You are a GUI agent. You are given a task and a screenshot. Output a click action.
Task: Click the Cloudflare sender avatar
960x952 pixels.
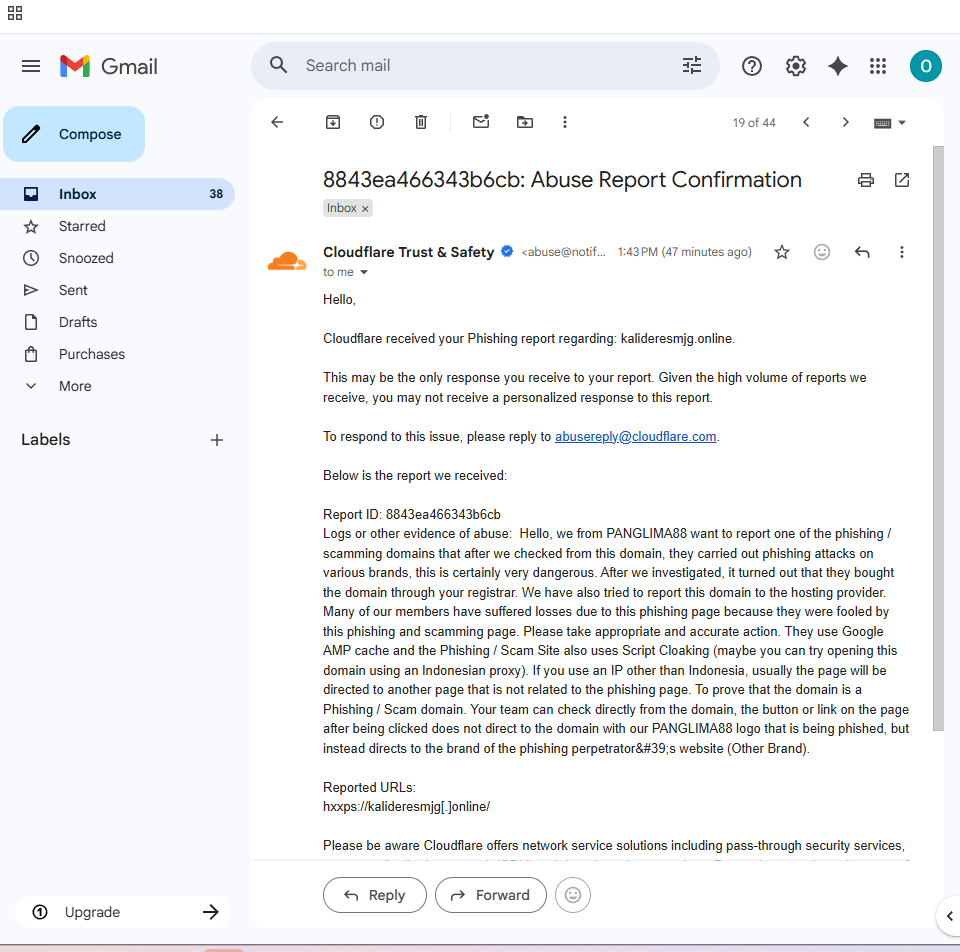pos(287,261)
